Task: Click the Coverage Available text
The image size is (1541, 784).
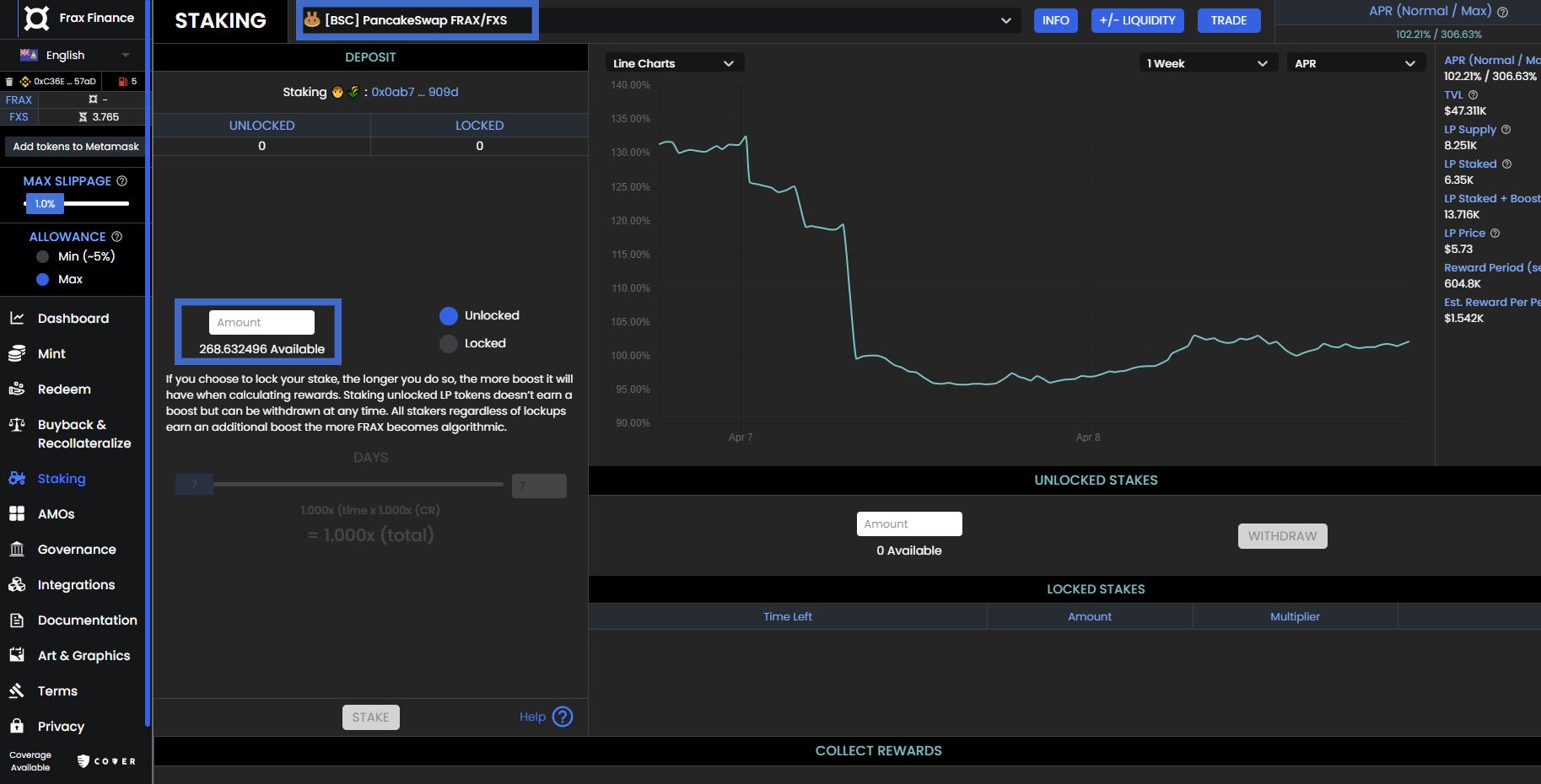Action: click(30, 761)
